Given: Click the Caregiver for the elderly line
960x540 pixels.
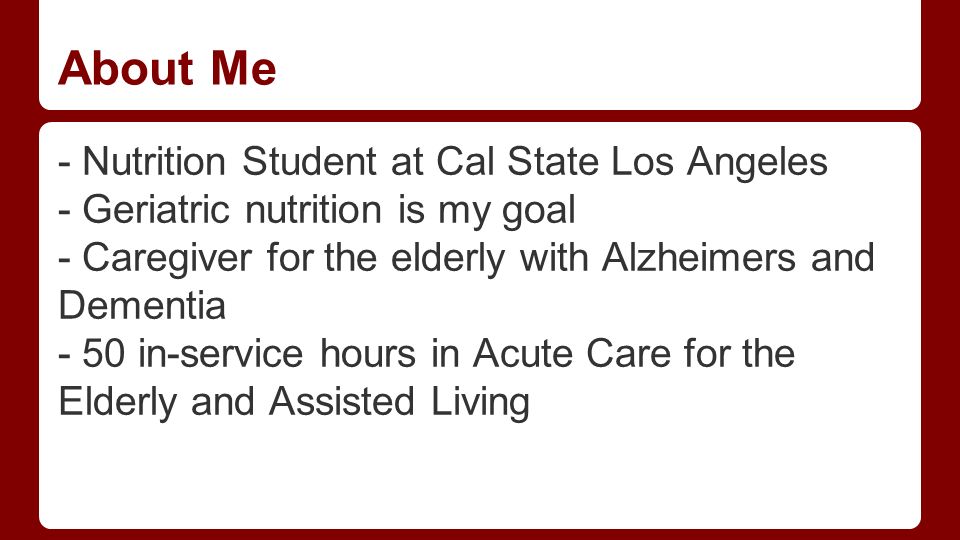Looking at the screenshot, I should (467, 258).
